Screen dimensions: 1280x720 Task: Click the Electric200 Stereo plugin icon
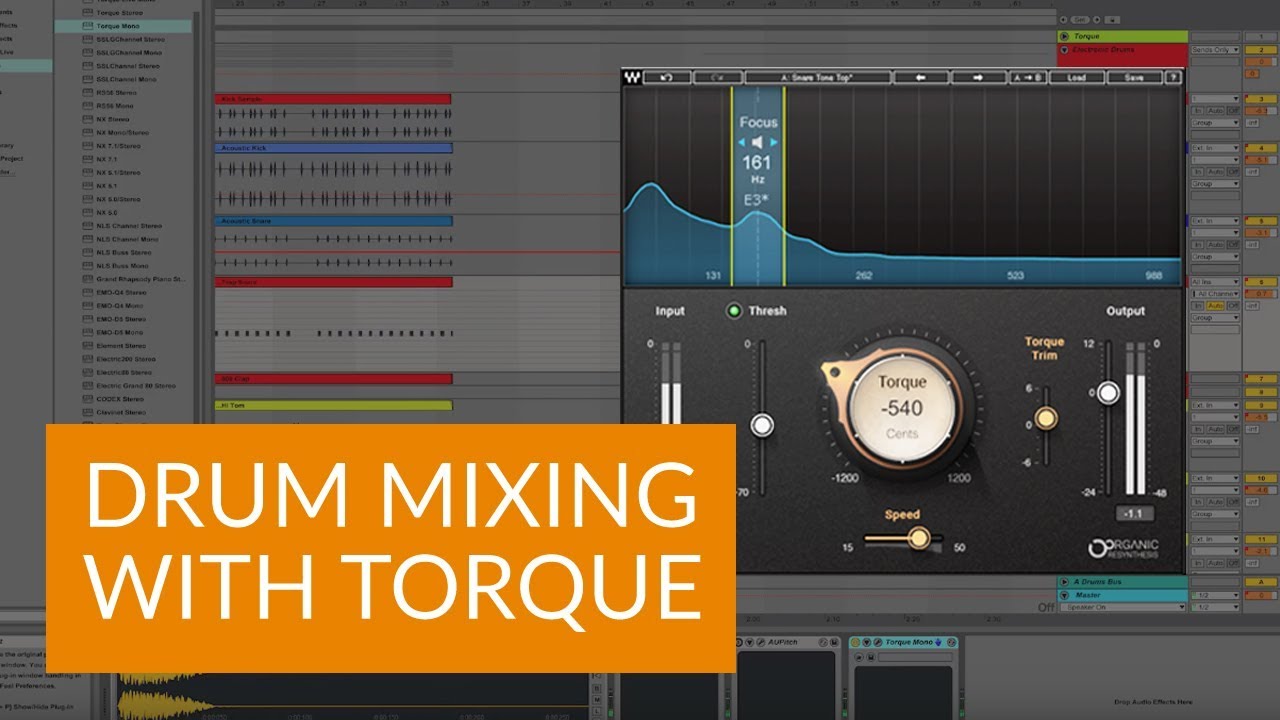[88, 359]
